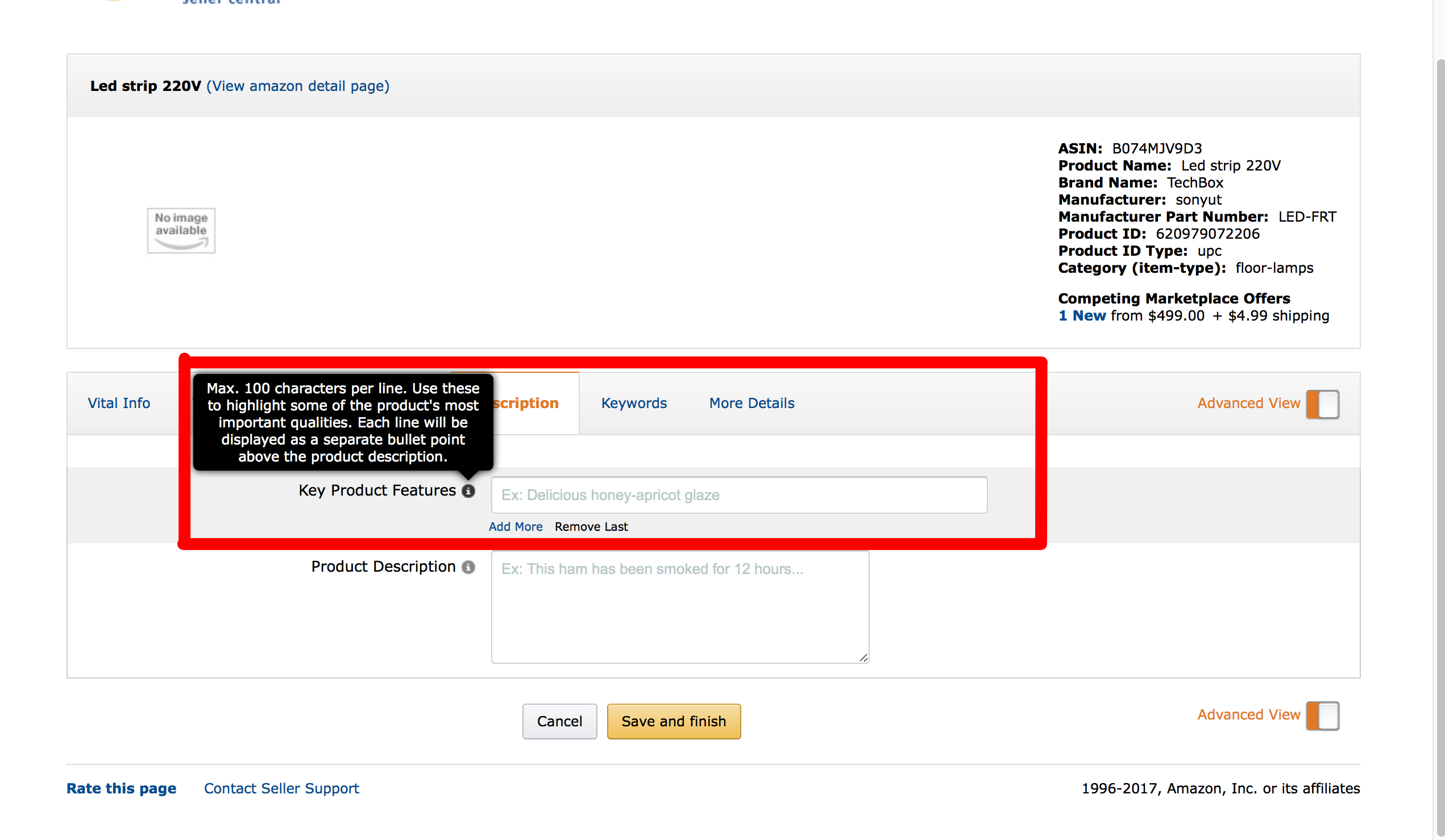Open Contact Seller Support link
The width and height of the screenshot is (1445, 840).
click(281, 788)
